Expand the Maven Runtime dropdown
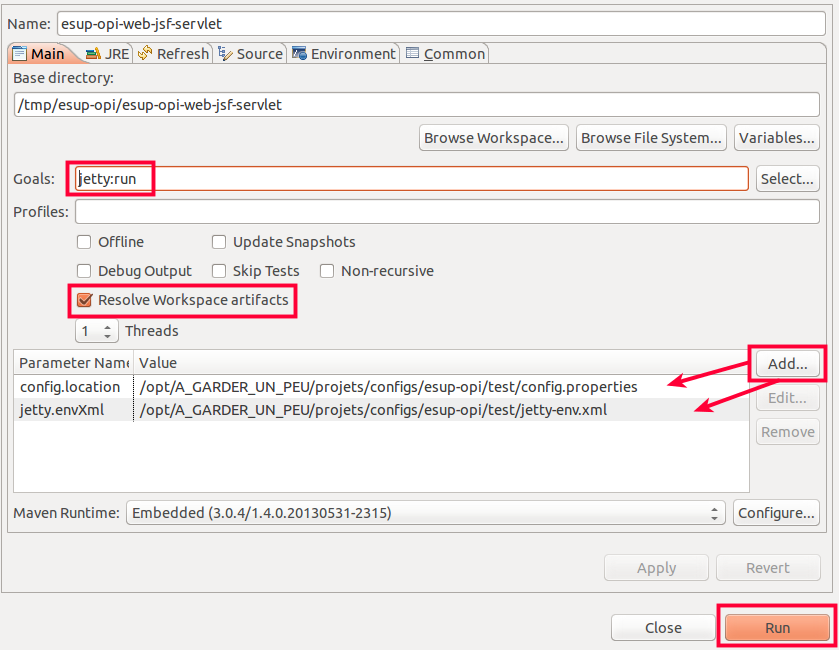 coord(425,513)
